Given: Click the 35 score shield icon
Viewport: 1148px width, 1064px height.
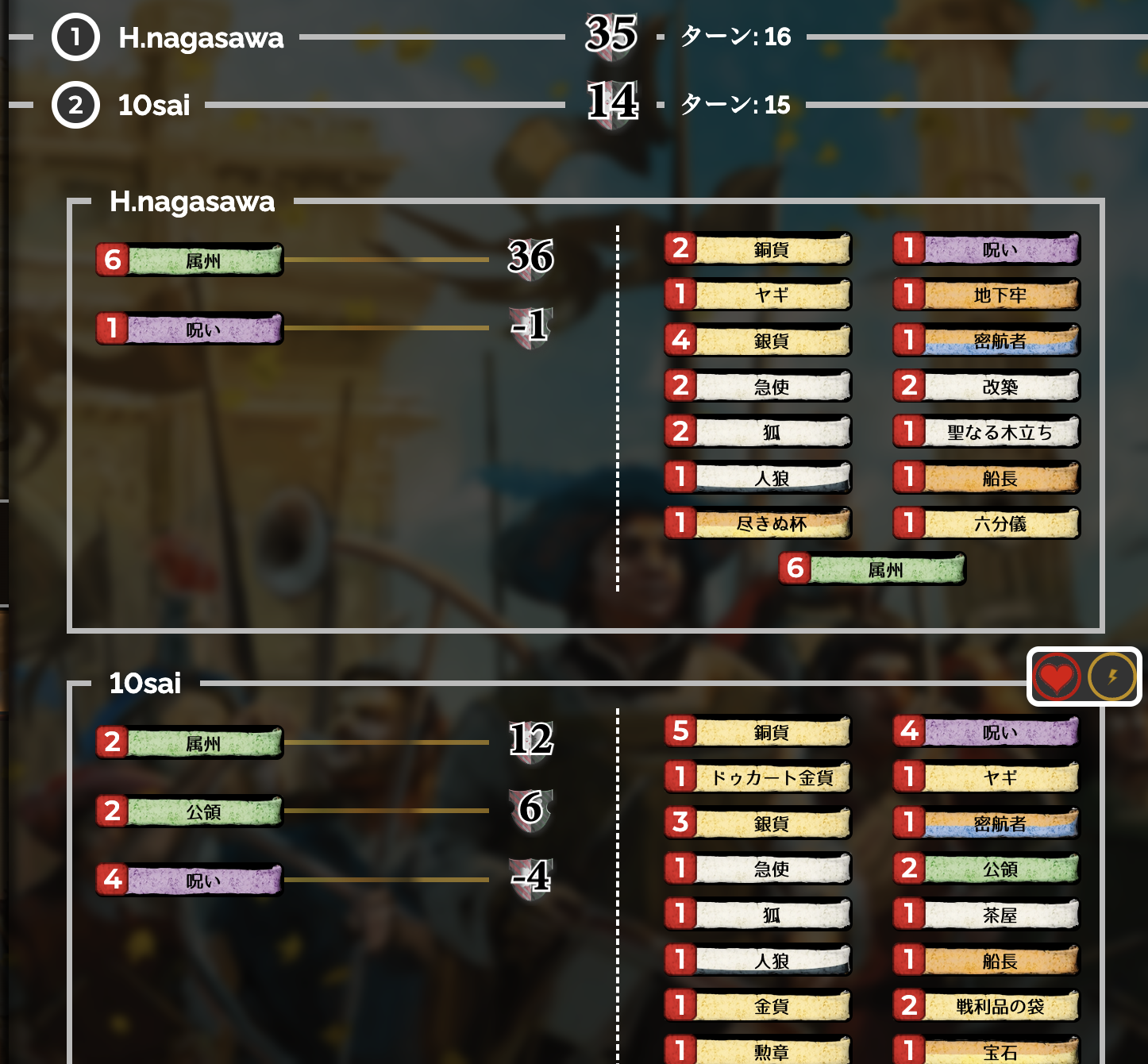Looking at the screenshot, I should (611, 35).
